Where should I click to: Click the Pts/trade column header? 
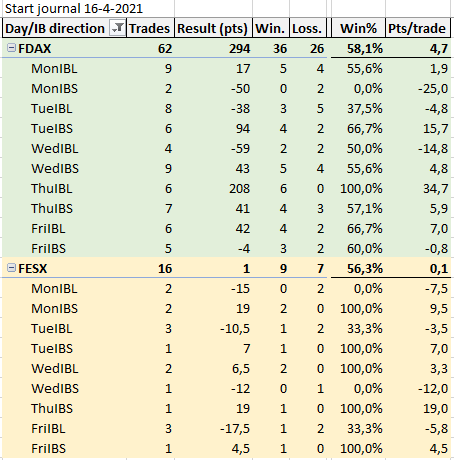click(x=417, y=28)
